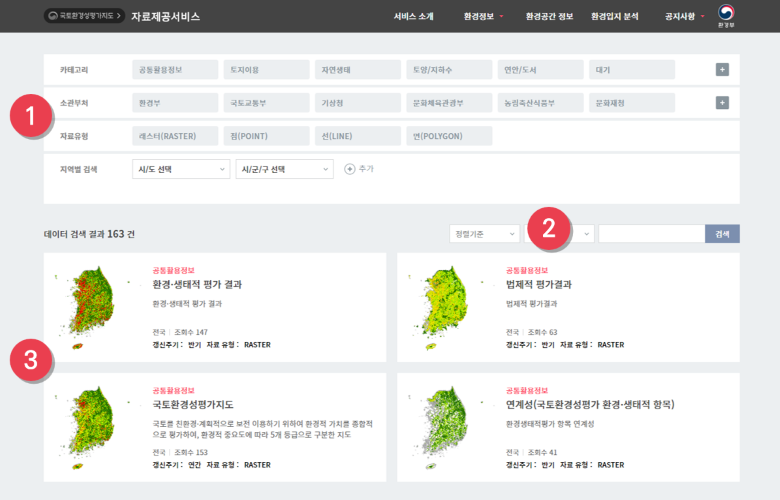The image size is (780, 500).
Task: Toggle the 자연생태 category filter
Action: [x=358, y=70]
